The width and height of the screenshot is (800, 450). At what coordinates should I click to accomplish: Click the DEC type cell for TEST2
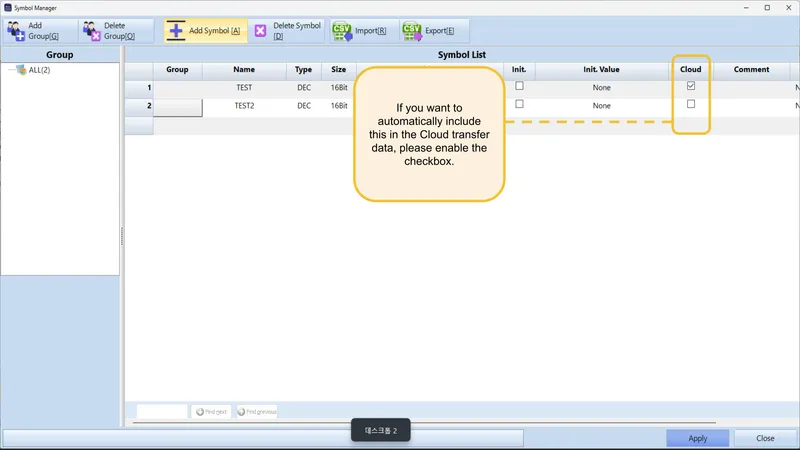[304, 106]
